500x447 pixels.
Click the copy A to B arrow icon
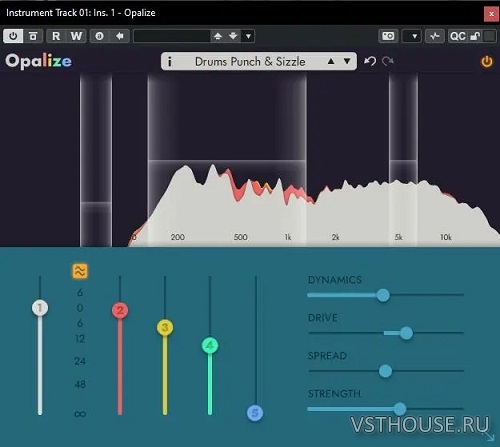[x=119, y=36]
